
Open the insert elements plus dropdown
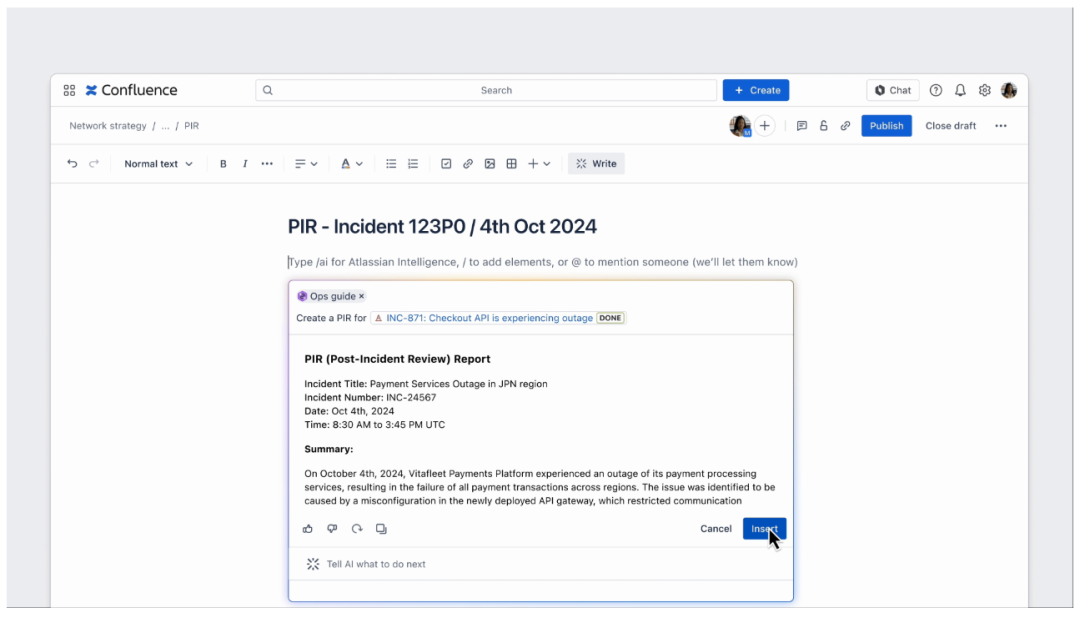[539, 164]
